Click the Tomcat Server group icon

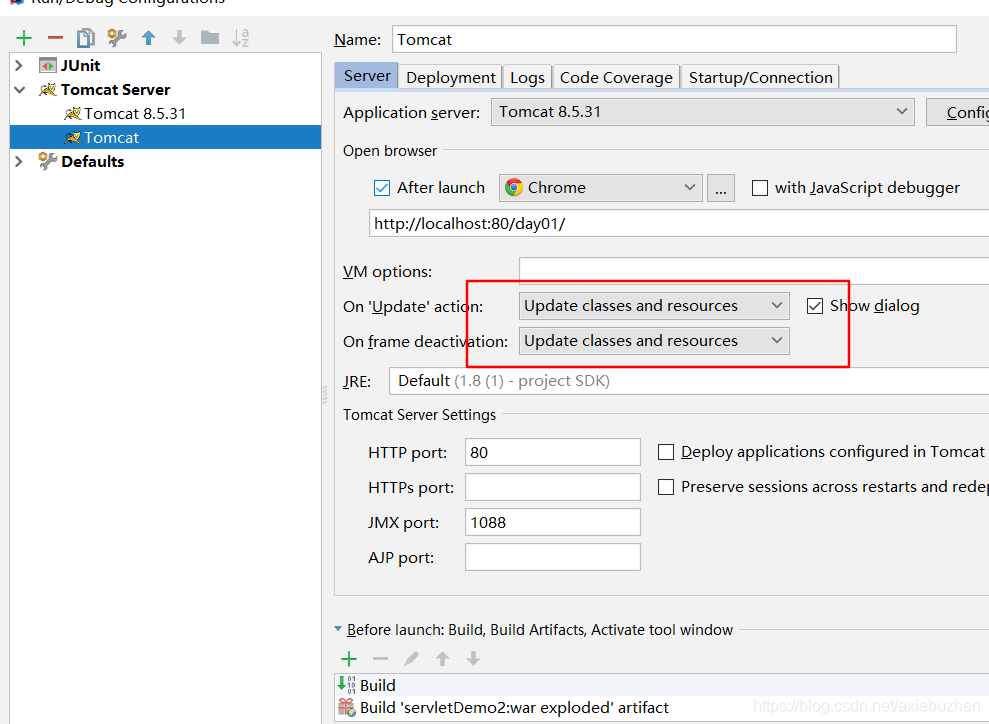point(47,90)
